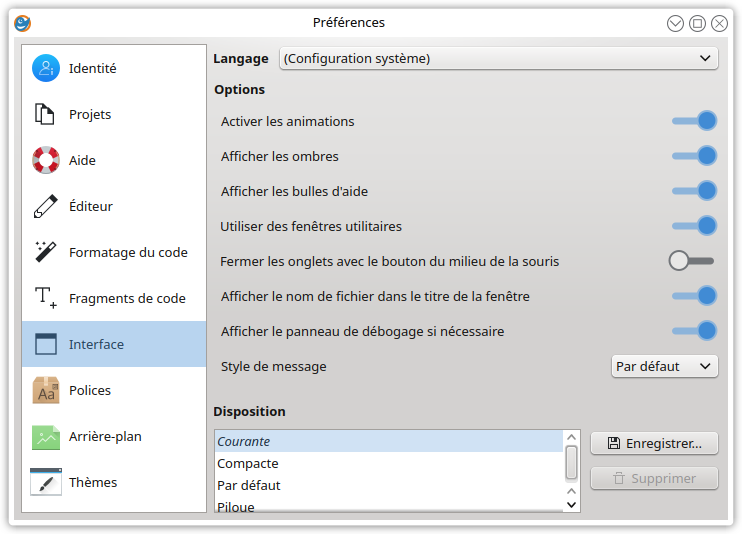Select the Projets documents icon

tap(44, 114)
